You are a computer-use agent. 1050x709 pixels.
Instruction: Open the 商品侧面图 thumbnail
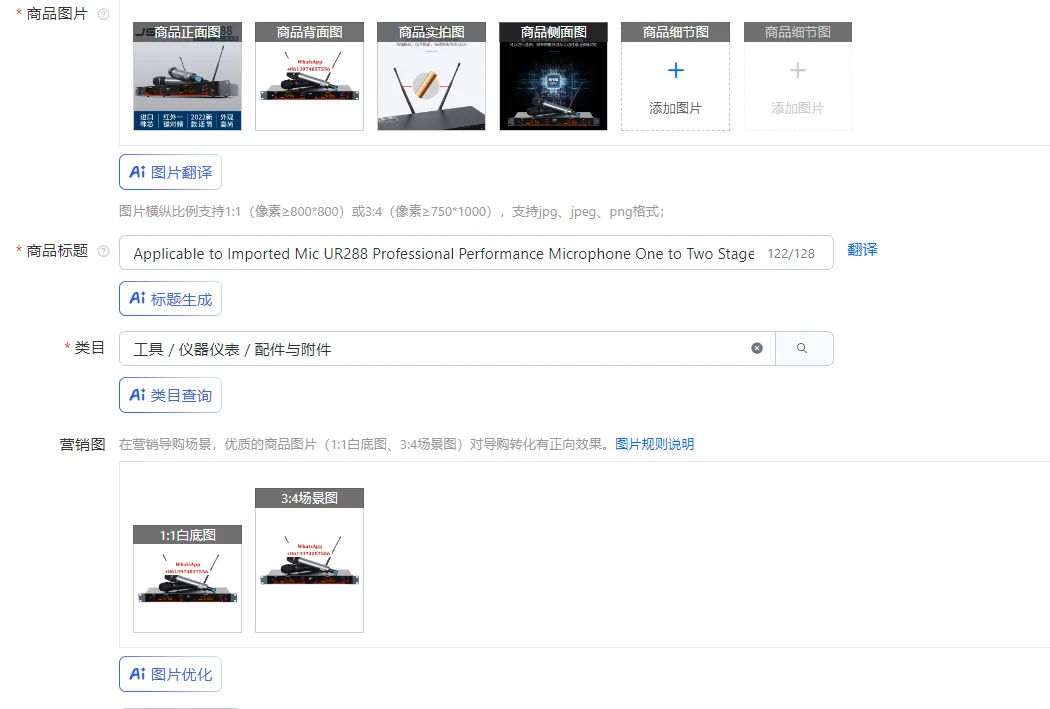click(x=553, y=76)
